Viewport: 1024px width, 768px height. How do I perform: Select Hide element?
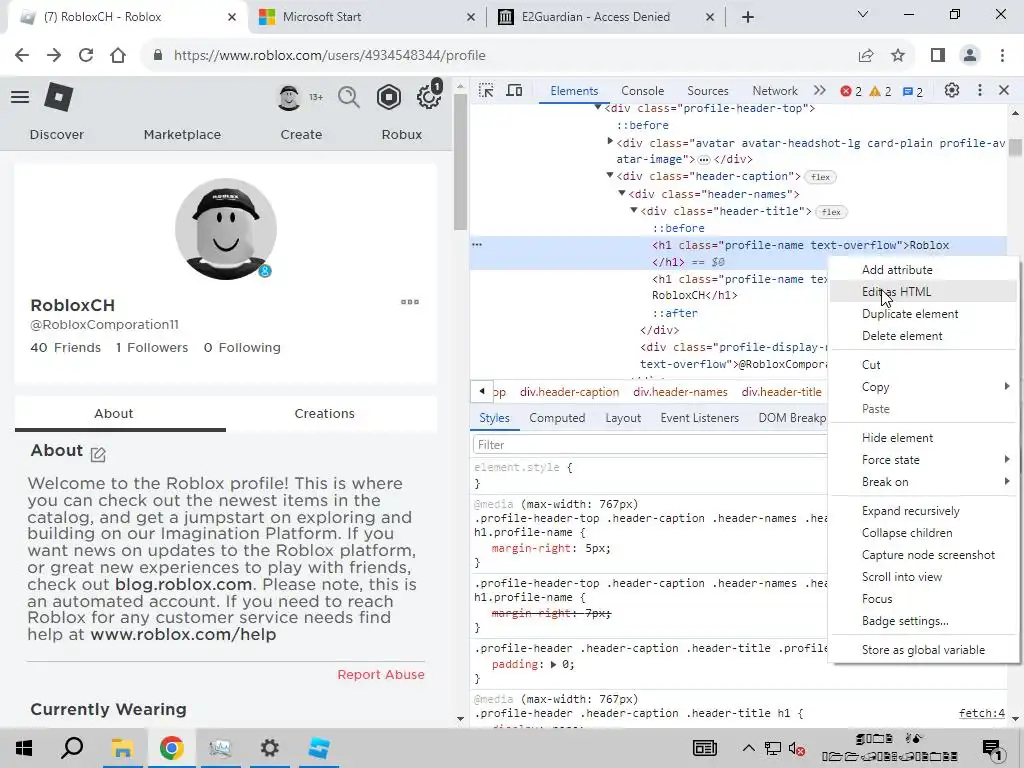point(922,438)
